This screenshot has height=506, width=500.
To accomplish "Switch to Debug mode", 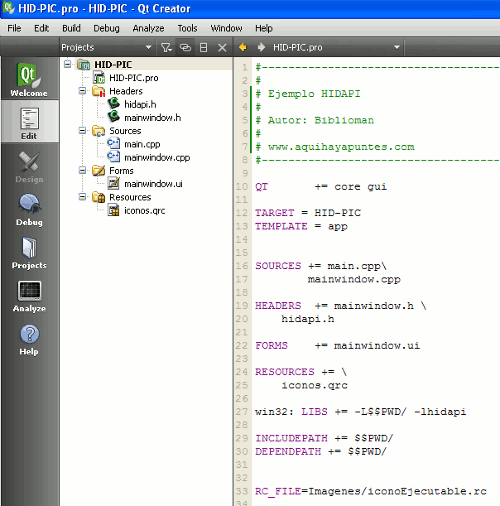I will point(29,210).
